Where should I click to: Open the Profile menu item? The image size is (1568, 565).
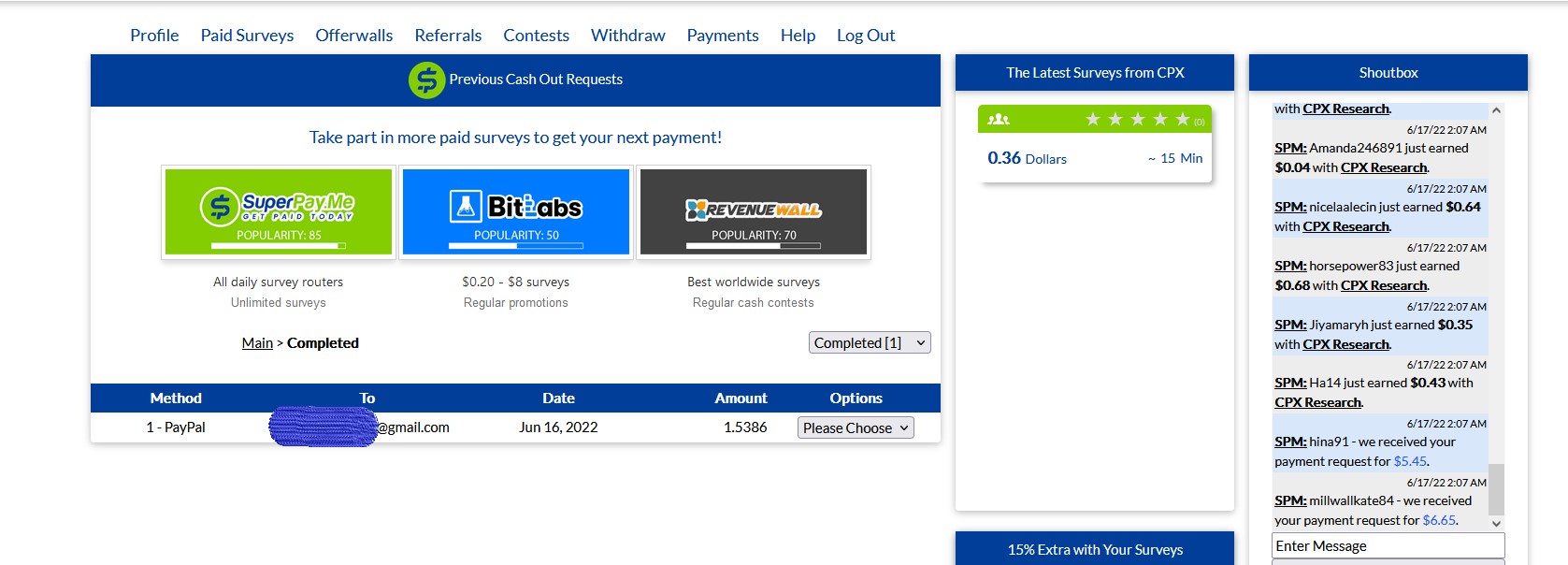154,36
